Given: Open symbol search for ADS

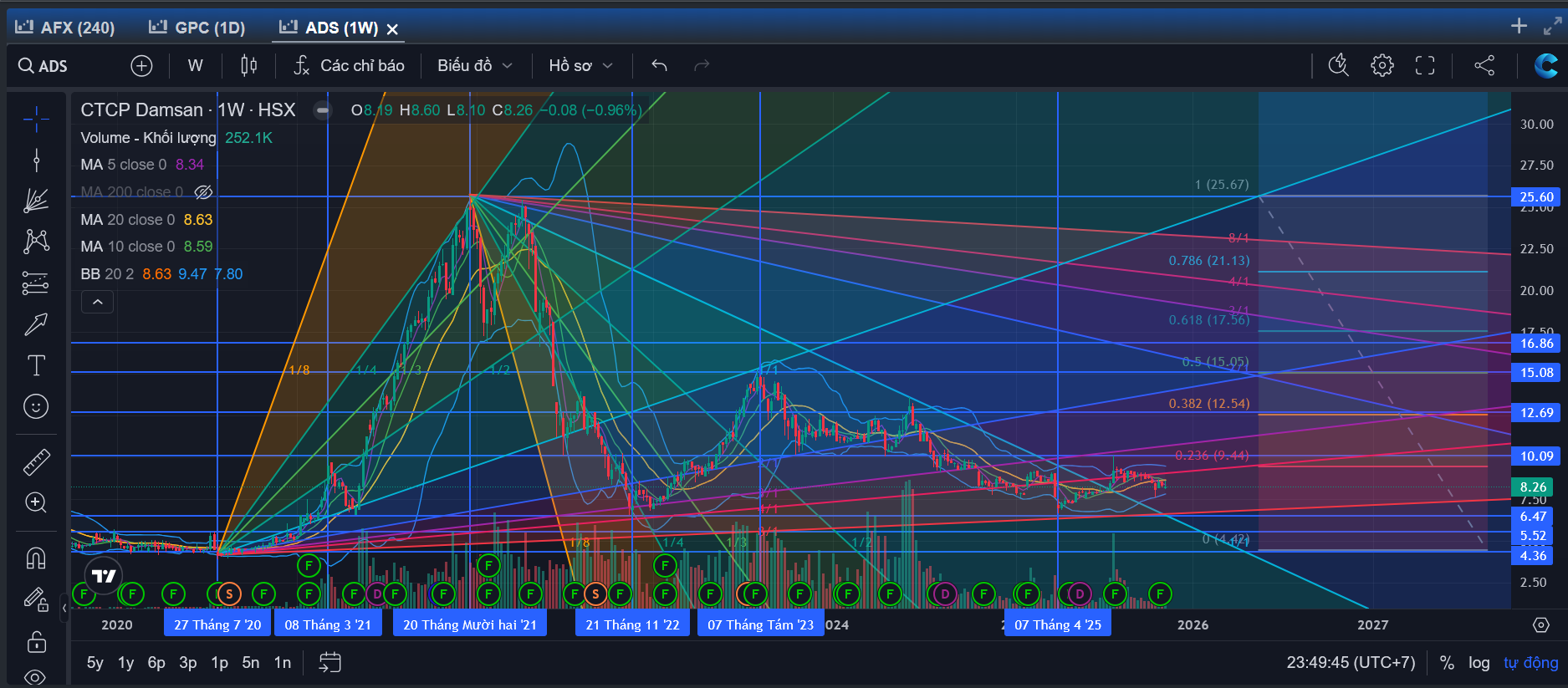Looking at the screenshot, I should point(43,66).
